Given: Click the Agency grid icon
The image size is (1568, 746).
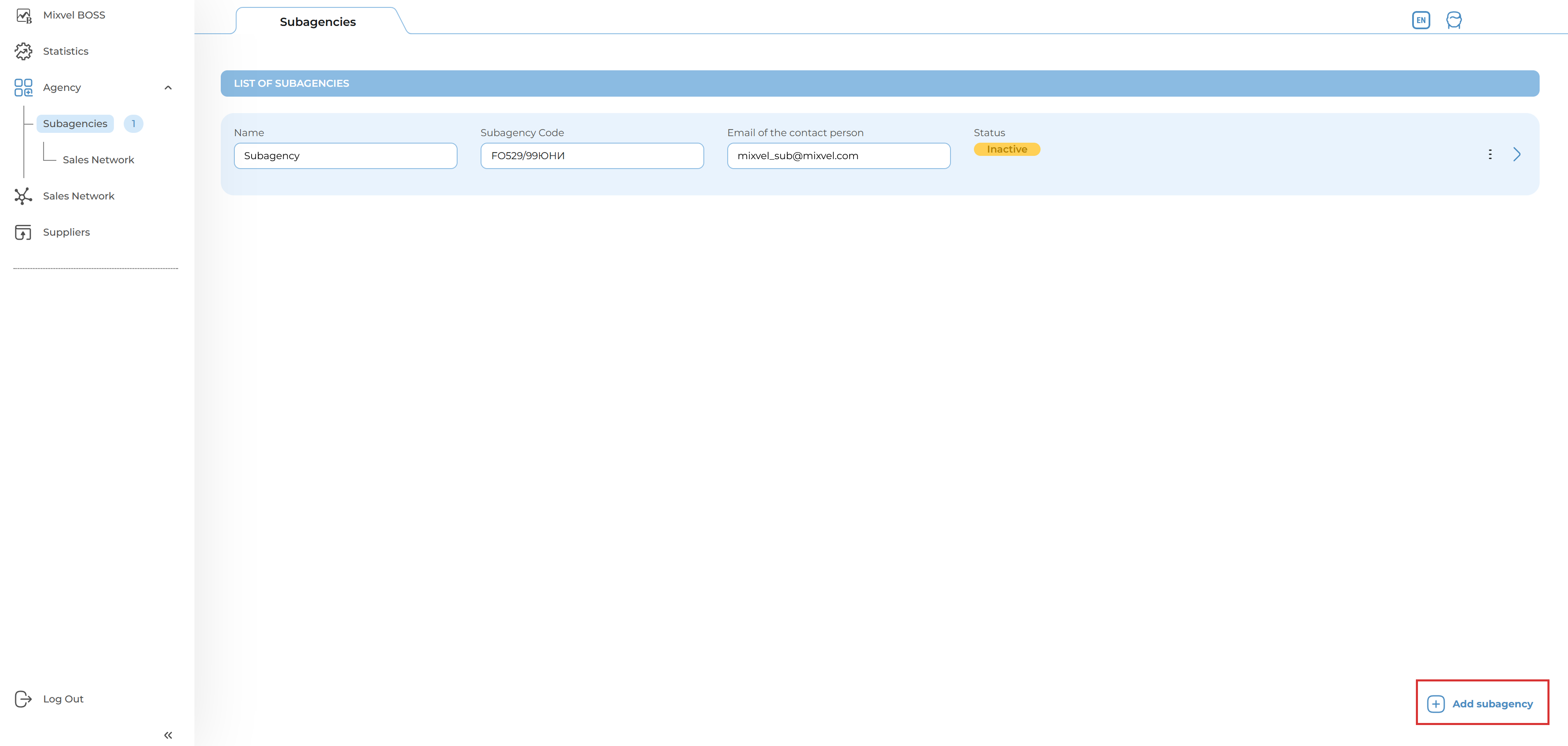Looking at the screenshot, I should 23,88.
